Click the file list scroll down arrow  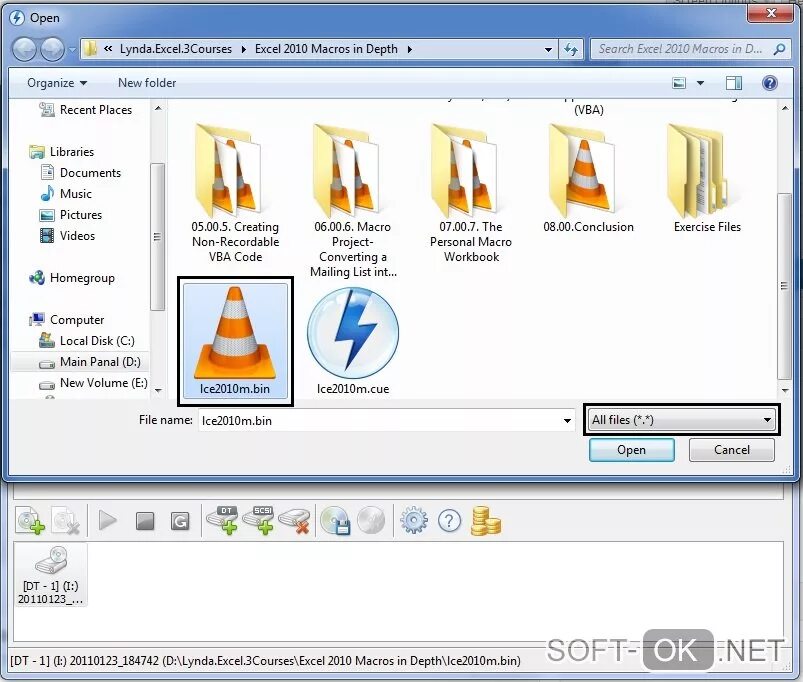(x=785, y=391)
